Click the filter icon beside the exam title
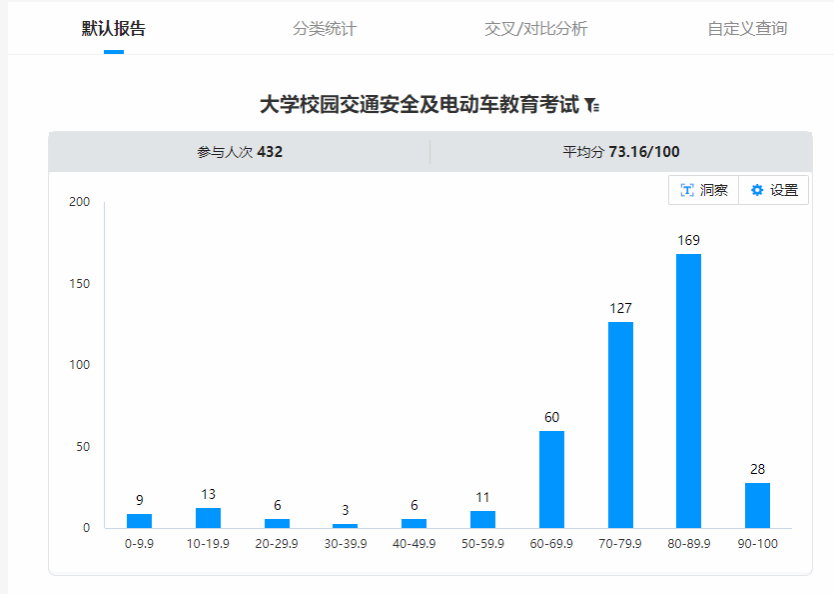The width and height of the screenshot is (834, 594). coord(592,105)
